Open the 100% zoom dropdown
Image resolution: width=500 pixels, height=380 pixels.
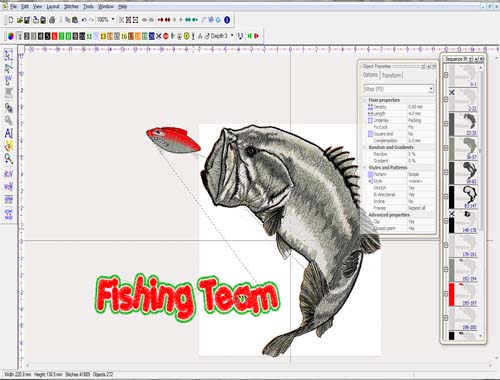(113, 20)
